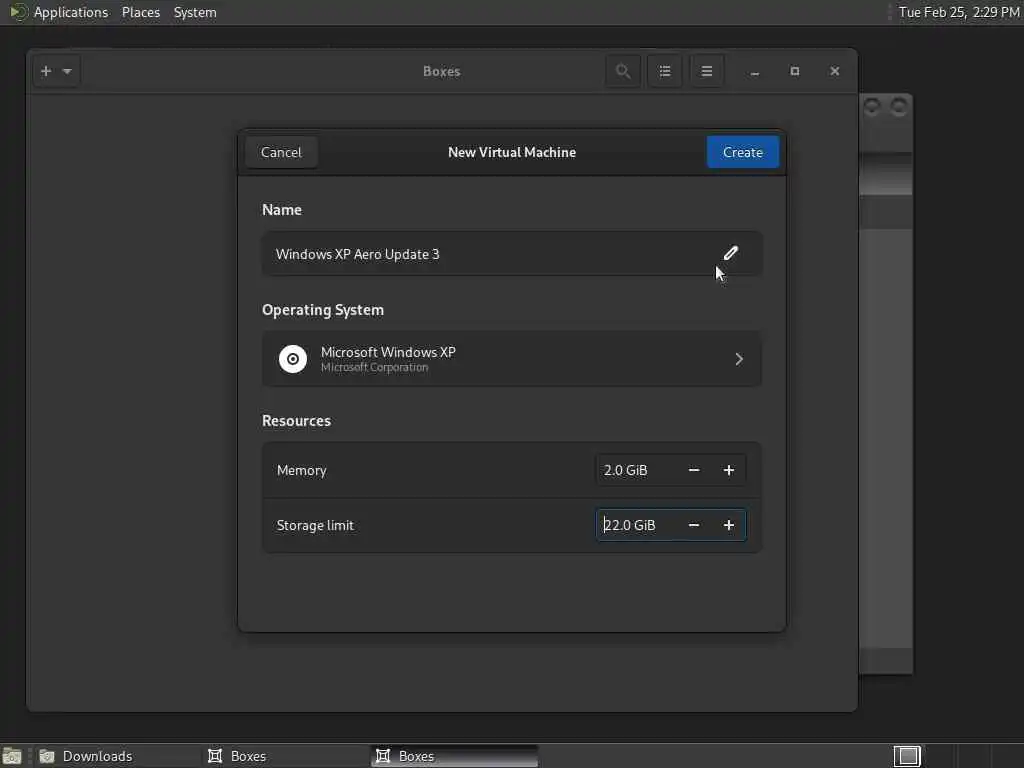Minimize the Boxes window
Screen dimensions: 1024x768
coord(755,71)
